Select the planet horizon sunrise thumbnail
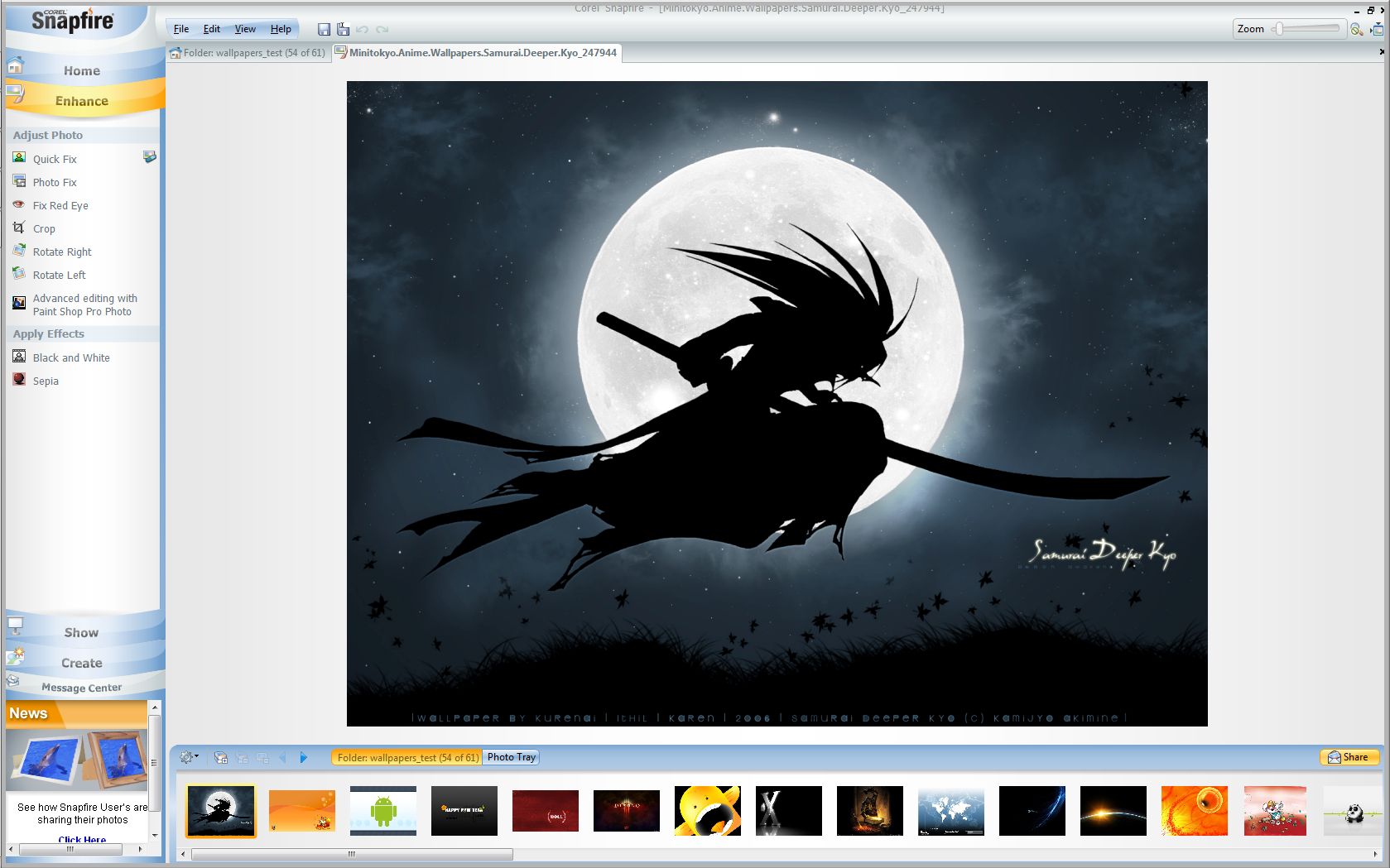 click(1113, 811)
